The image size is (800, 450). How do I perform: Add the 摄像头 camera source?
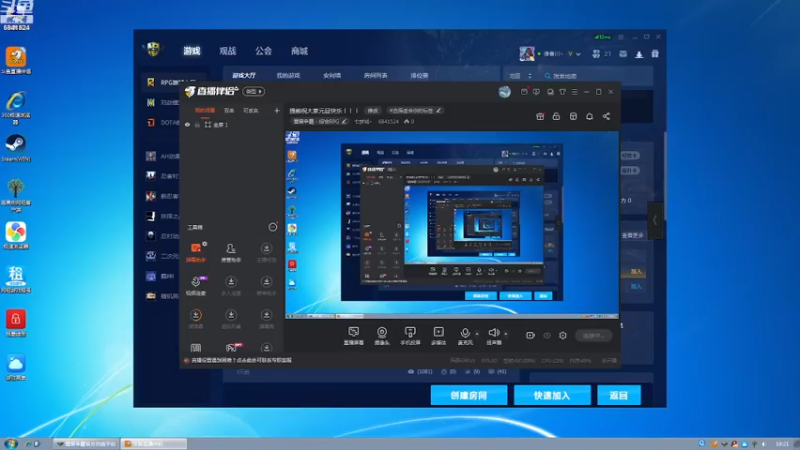tap(382, 336)
